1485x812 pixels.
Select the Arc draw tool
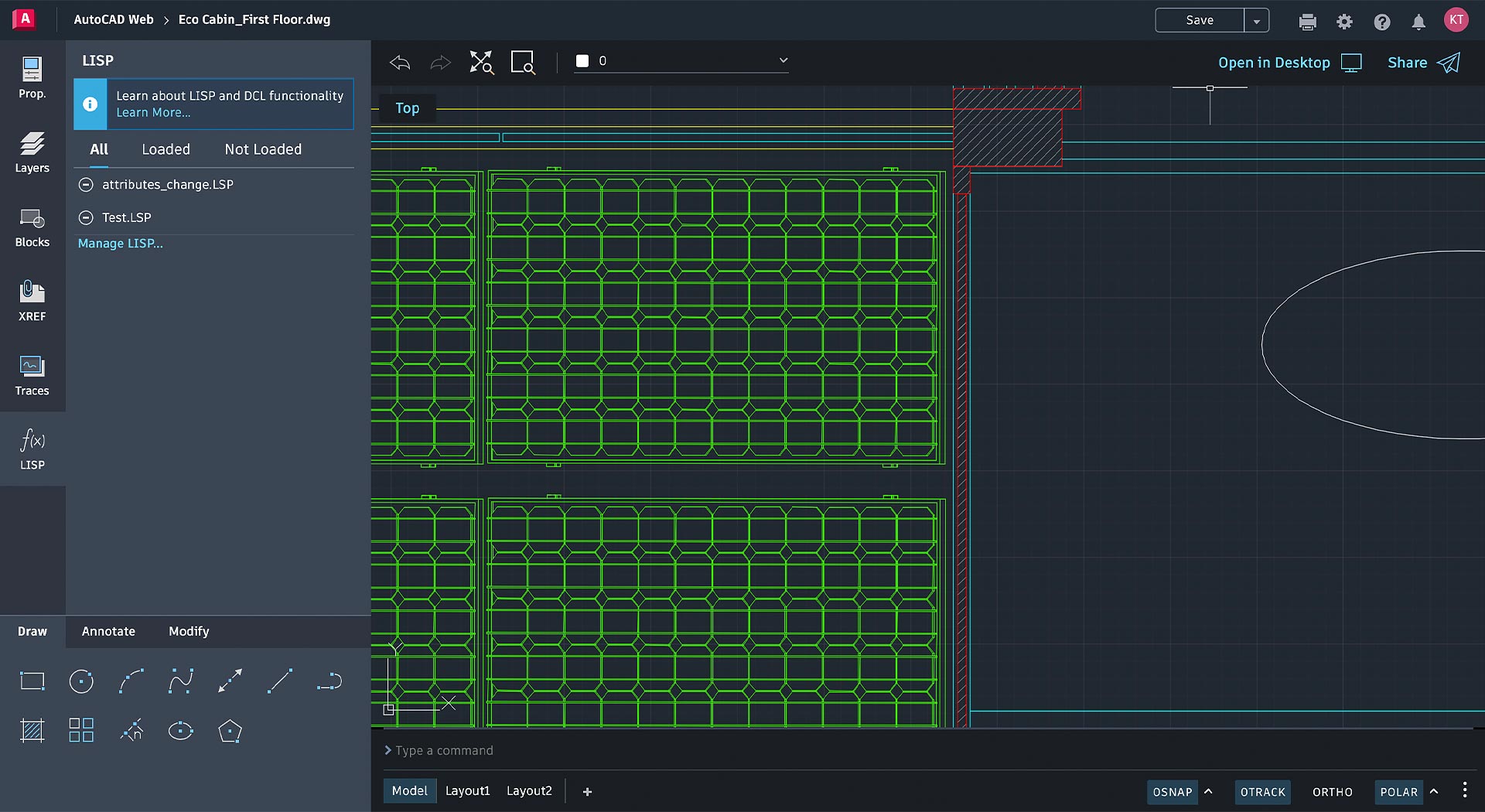coord(131,681)
